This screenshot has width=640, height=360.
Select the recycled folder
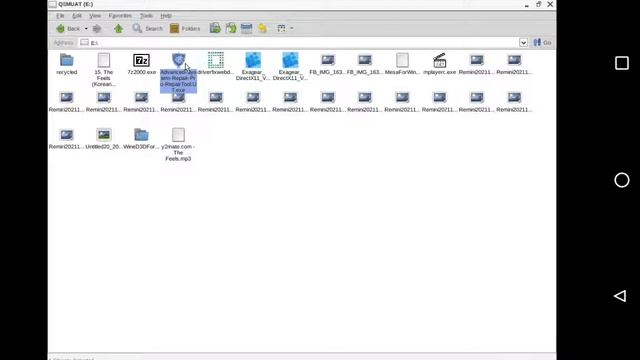coord(67,64)
